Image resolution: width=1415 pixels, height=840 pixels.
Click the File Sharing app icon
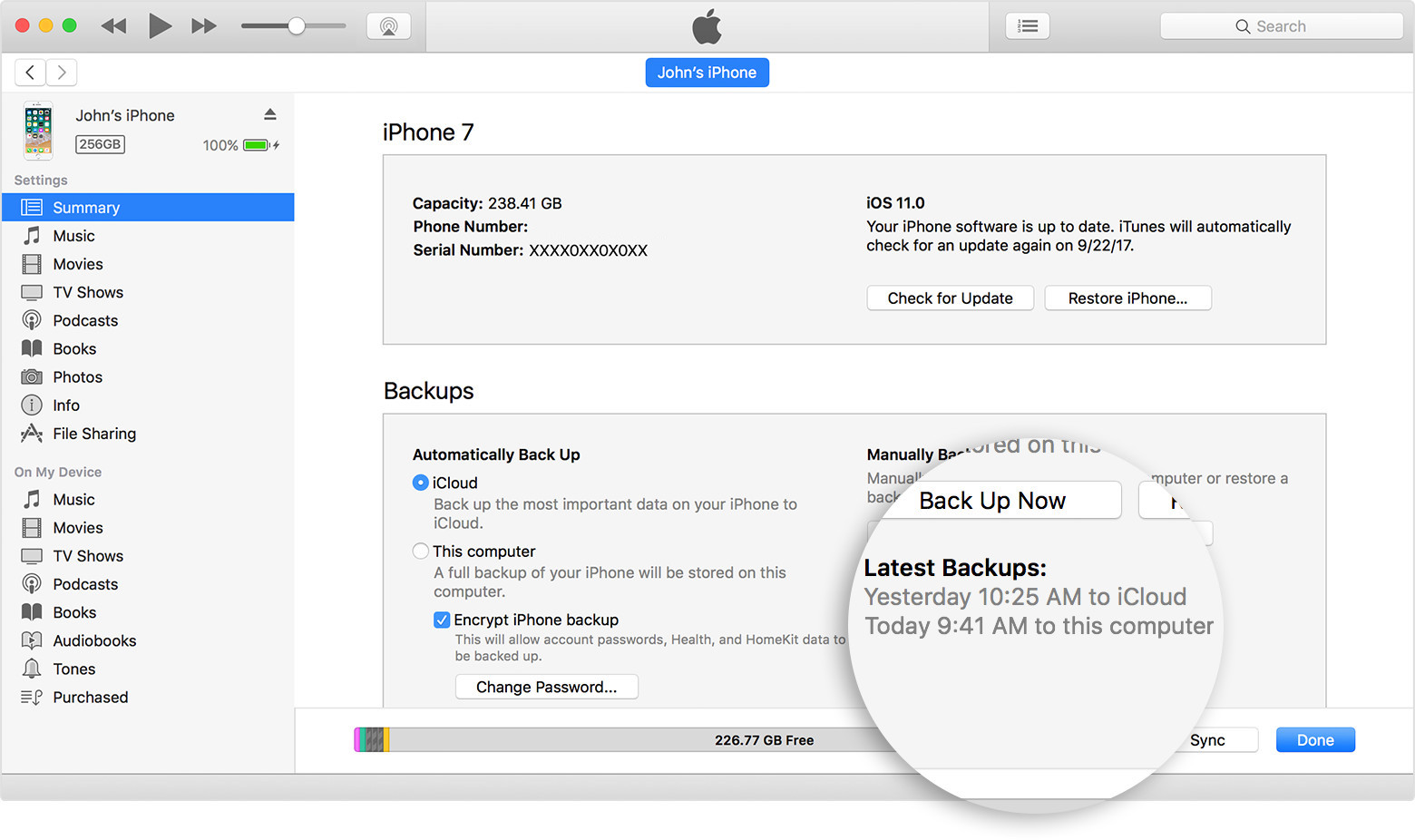(x=32, y=433)
